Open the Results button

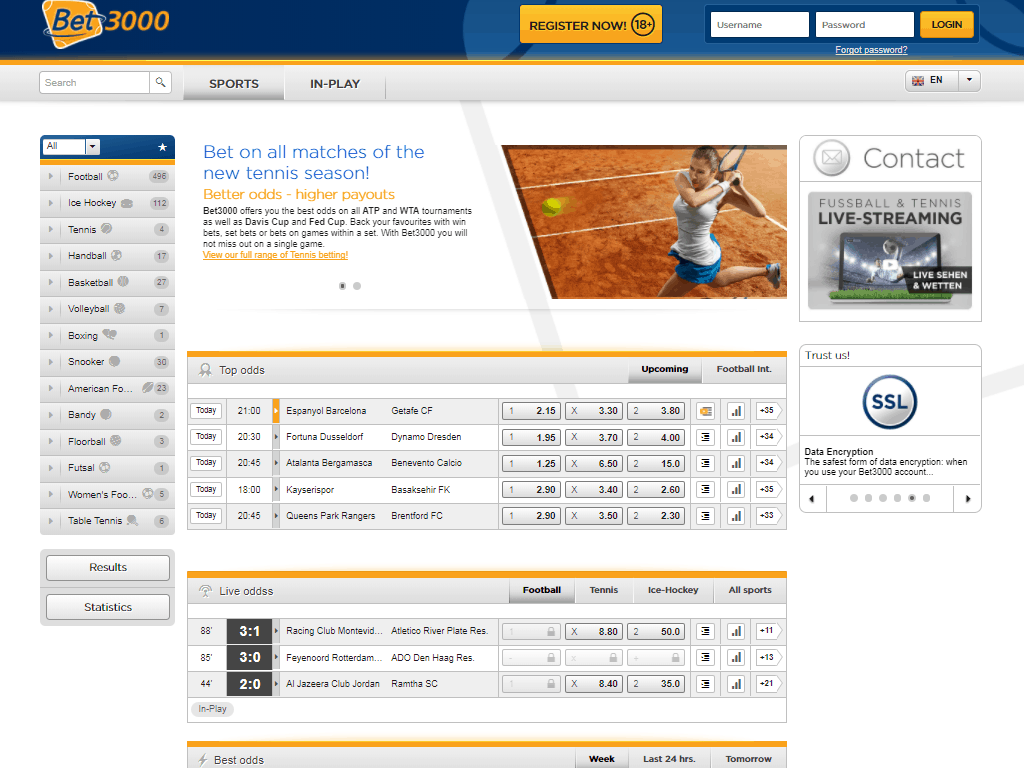tap(108, 568)
